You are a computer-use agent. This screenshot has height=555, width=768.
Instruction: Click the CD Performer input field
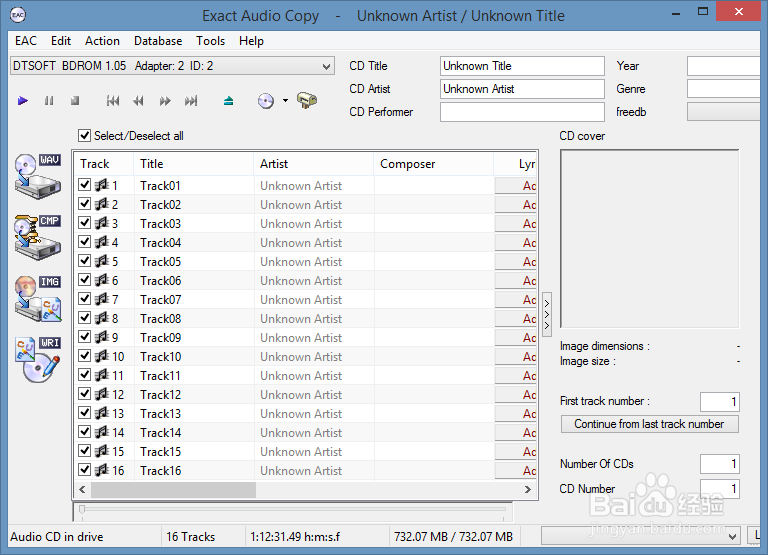(522, 112)
